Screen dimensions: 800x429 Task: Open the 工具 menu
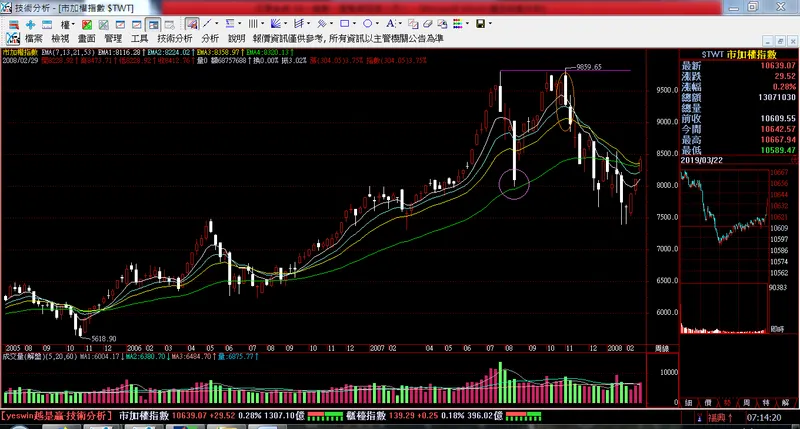pos(139,38)
